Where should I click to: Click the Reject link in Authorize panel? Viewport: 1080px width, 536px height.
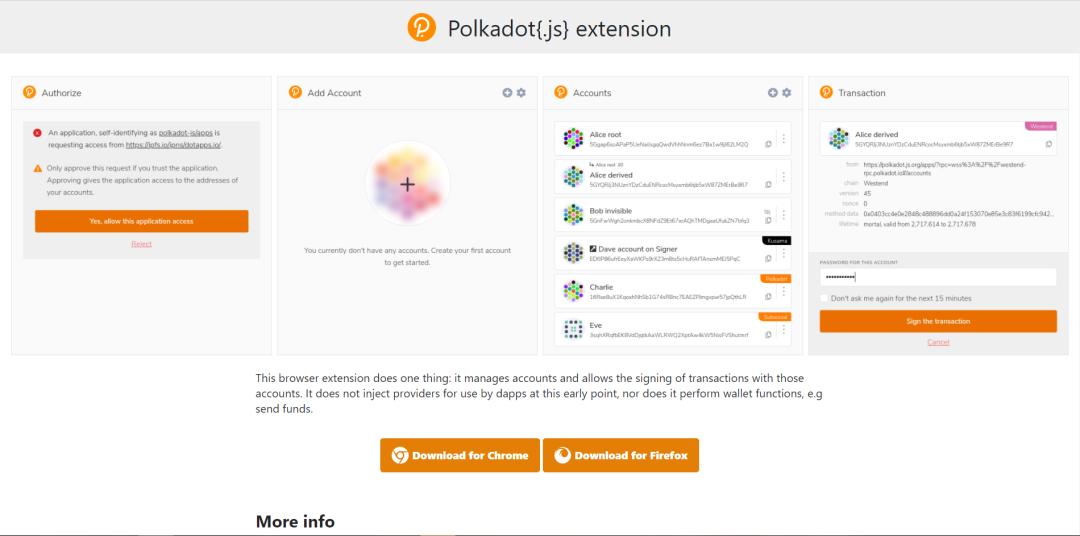coord(141,244)
